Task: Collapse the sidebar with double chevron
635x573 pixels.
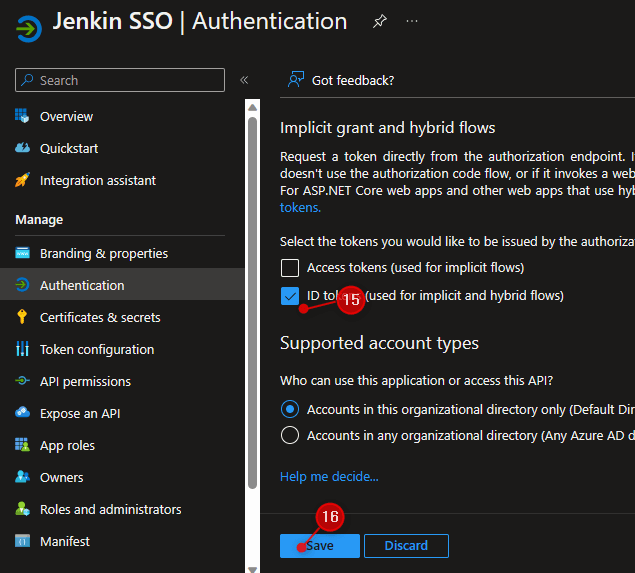Action: pos(244,80)
